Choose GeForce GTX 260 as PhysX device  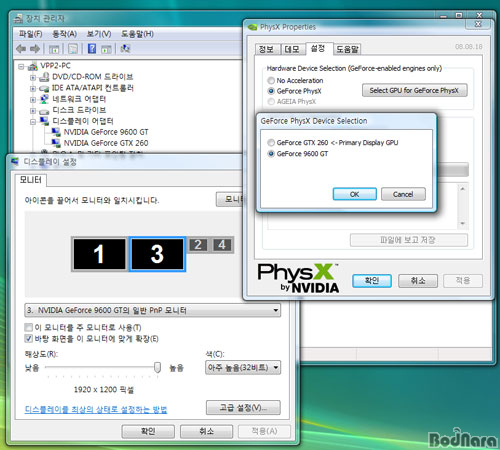(x=271, y=143)
